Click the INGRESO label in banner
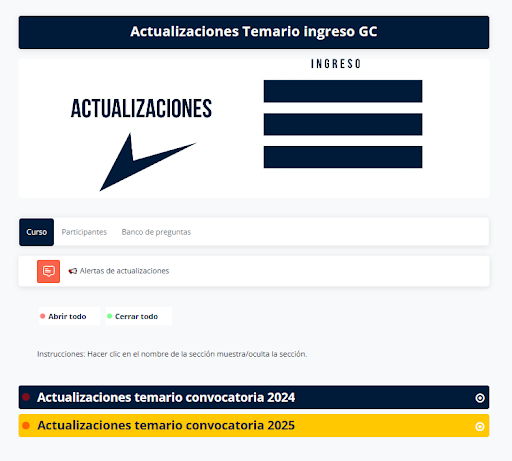Screen dimensions: 512x461 pyautogui.click(x=336, y=64)
